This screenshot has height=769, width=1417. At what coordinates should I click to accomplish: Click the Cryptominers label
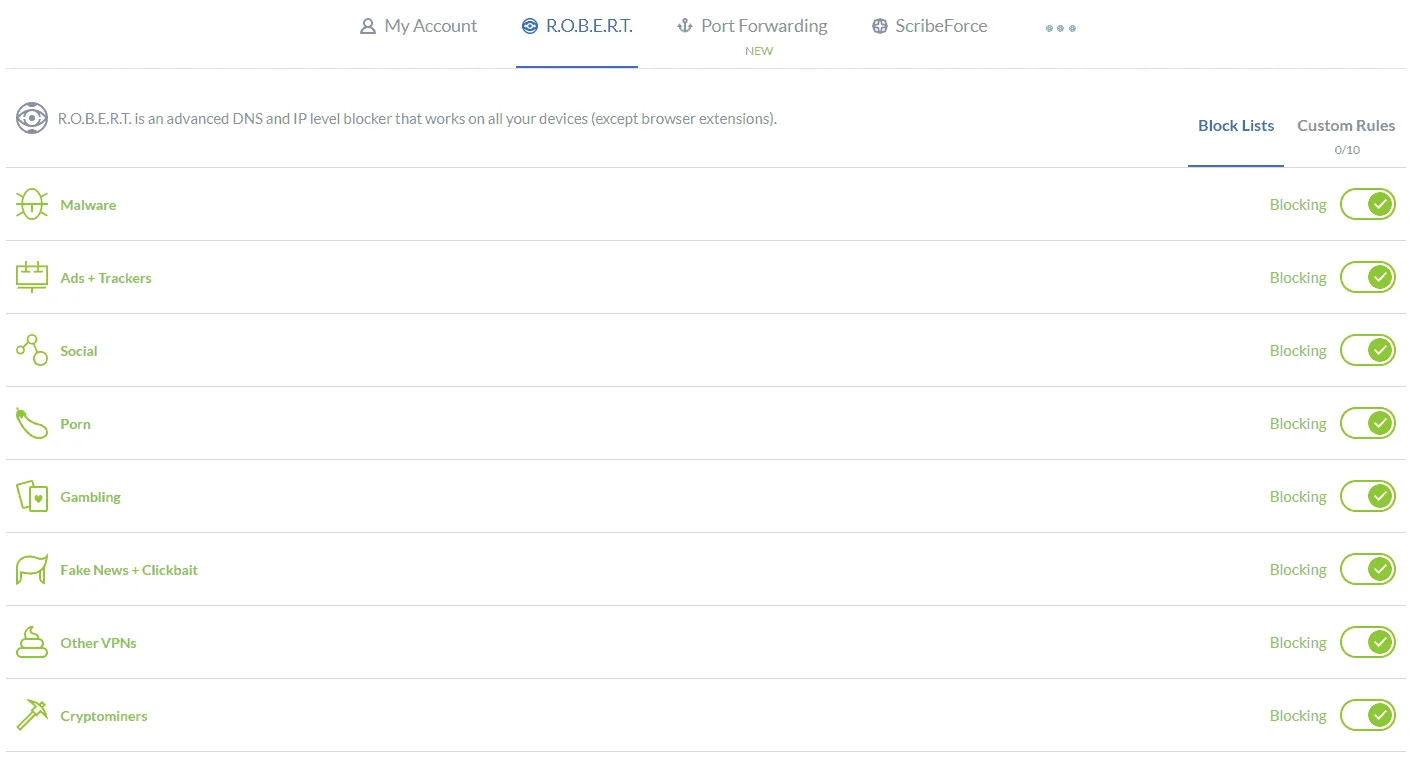104,716
